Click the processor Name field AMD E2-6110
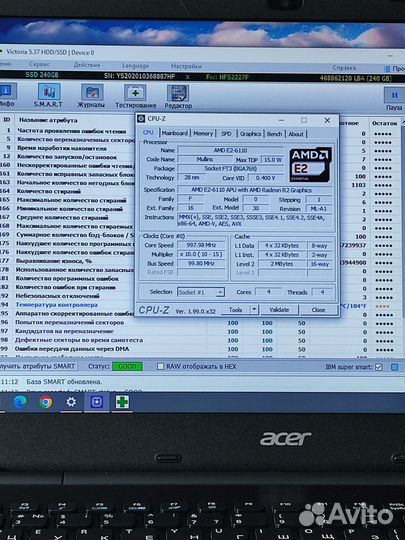 (230, 150)
